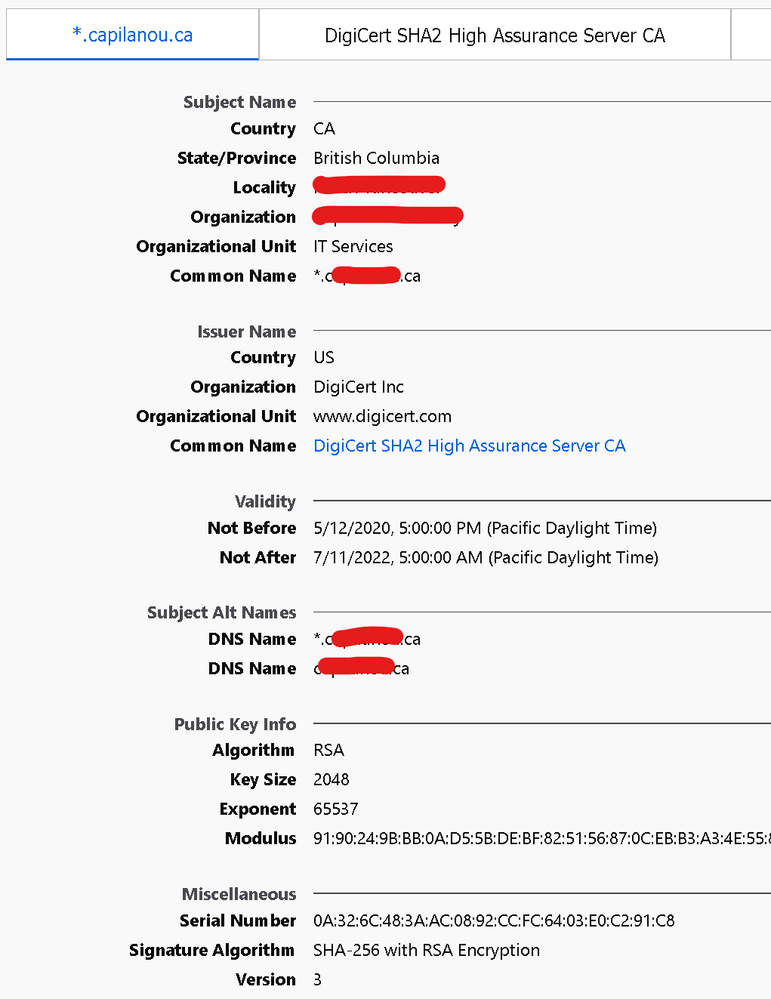Click the DigiCert Inc organization value
771x999 pixels.
[x=359, y=387]
